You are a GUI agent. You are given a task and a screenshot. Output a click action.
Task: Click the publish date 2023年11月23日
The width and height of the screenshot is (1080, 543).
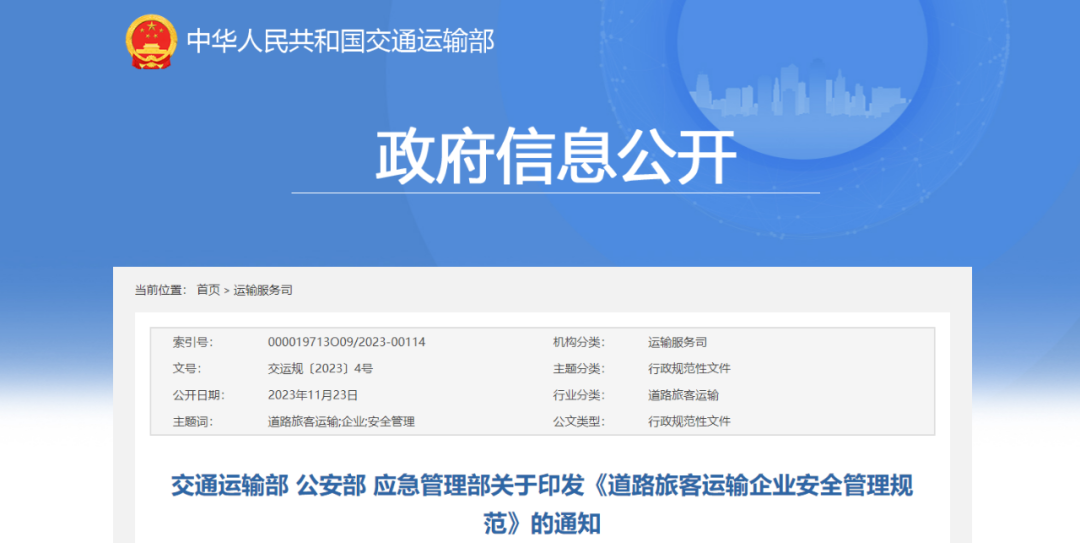pos(313,395)
